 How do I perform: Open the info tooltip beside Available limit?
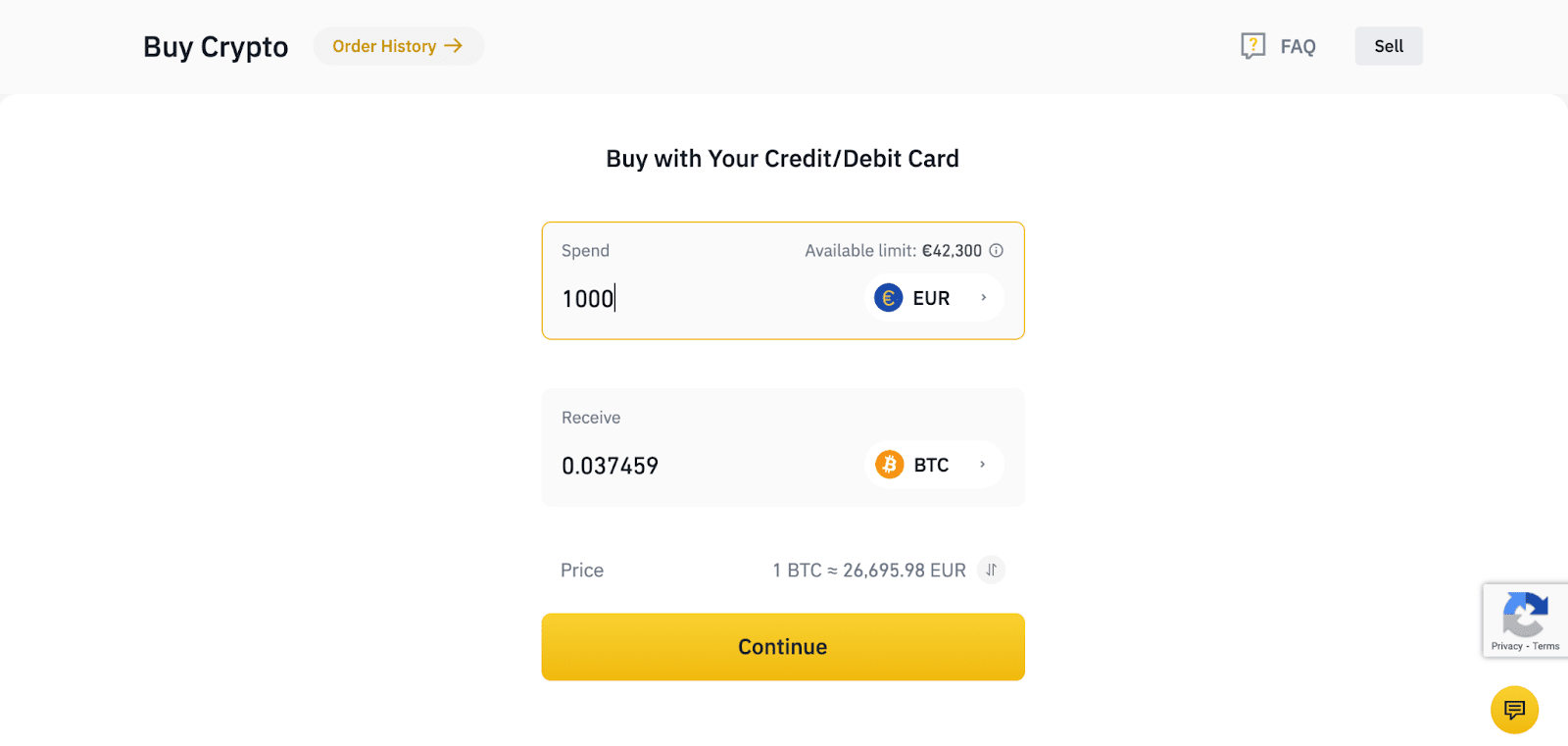point(997,250)
